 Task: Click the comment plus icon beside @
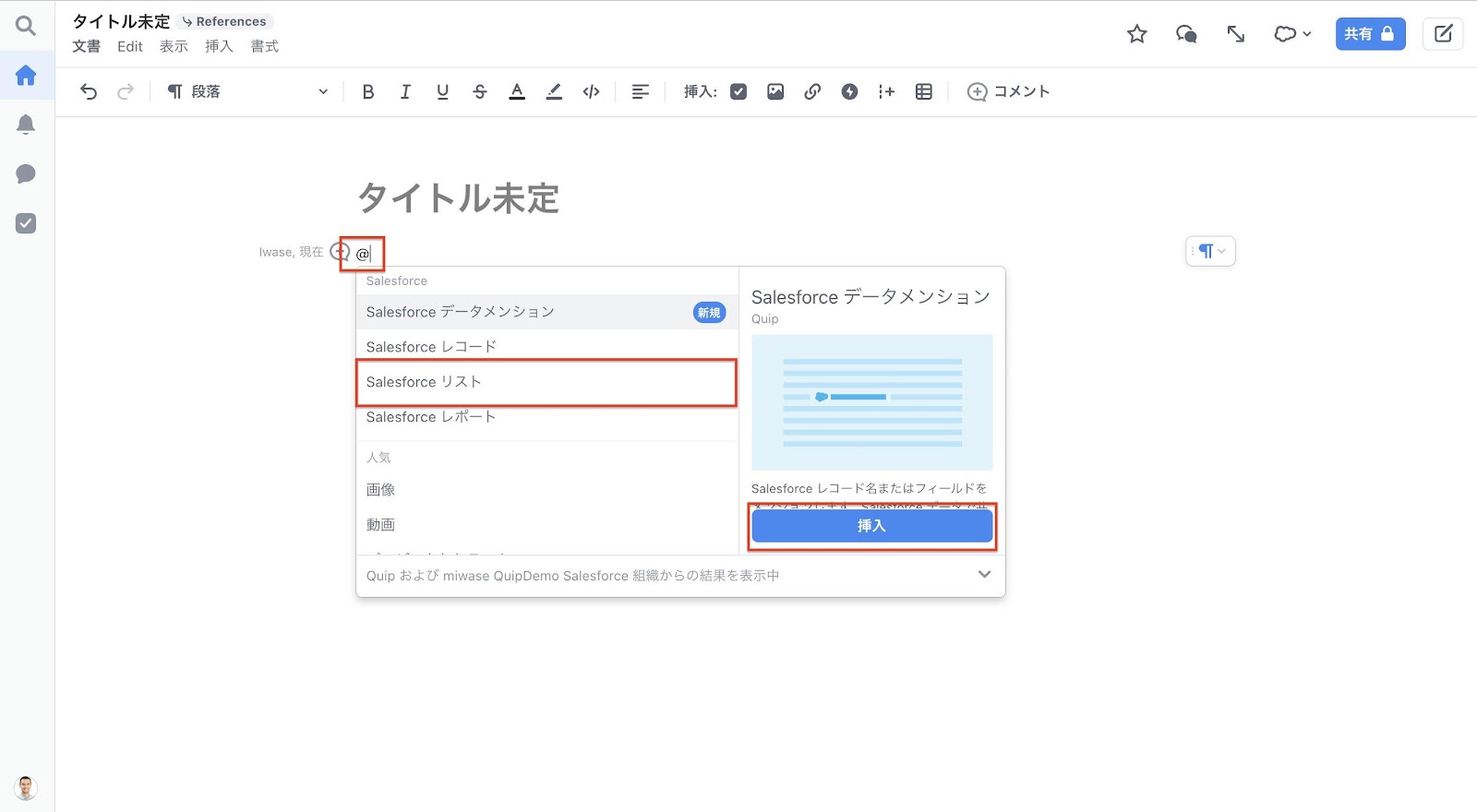[340, 251]
